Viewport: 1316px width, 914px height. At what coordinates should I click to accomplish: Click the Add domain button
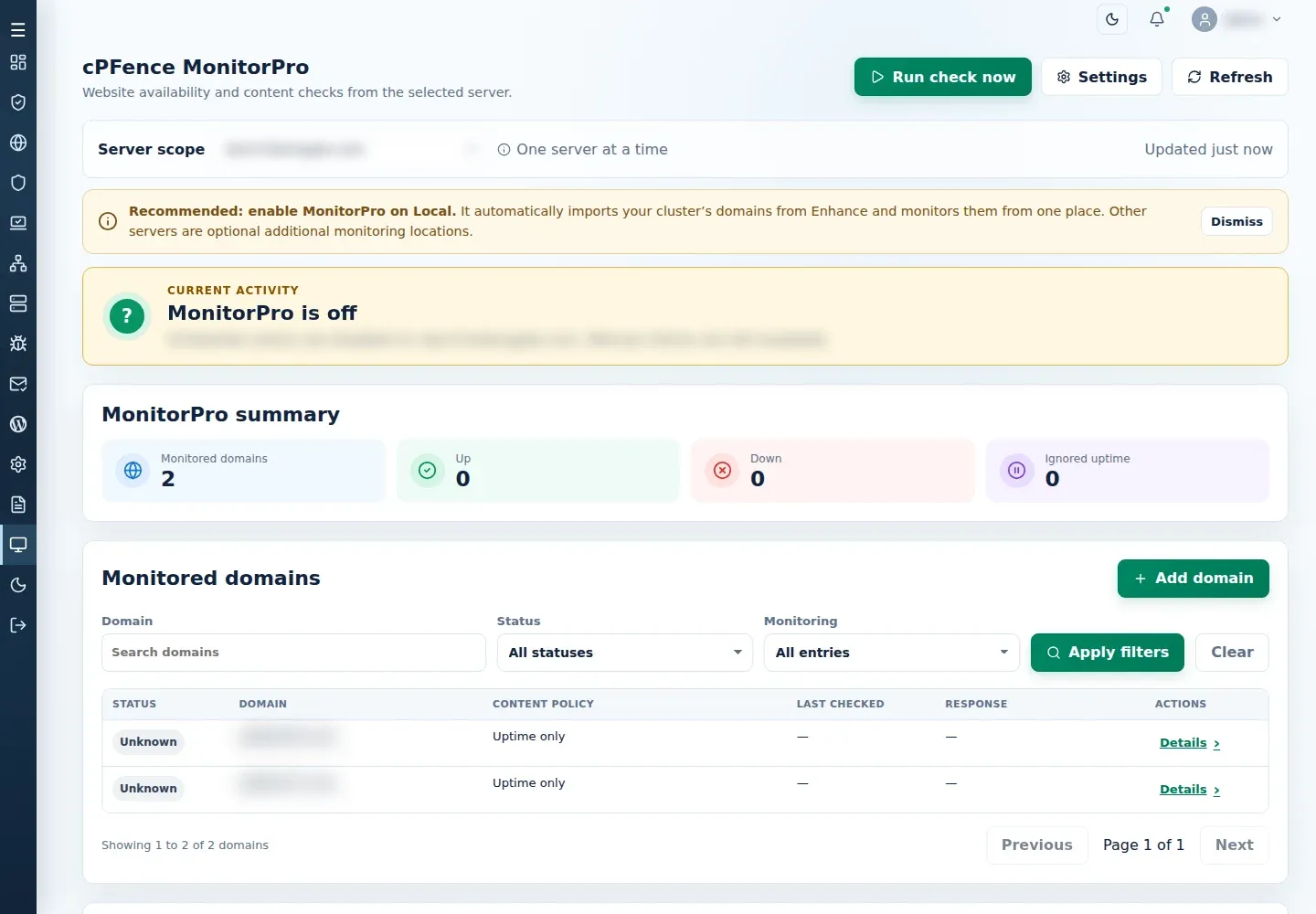[x=1194, y=579]
